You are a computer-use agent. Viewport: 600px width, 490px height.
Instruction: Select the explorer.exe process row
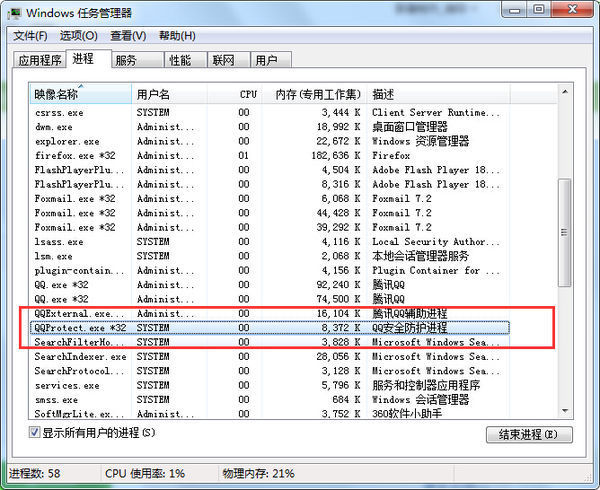(270, 141)
